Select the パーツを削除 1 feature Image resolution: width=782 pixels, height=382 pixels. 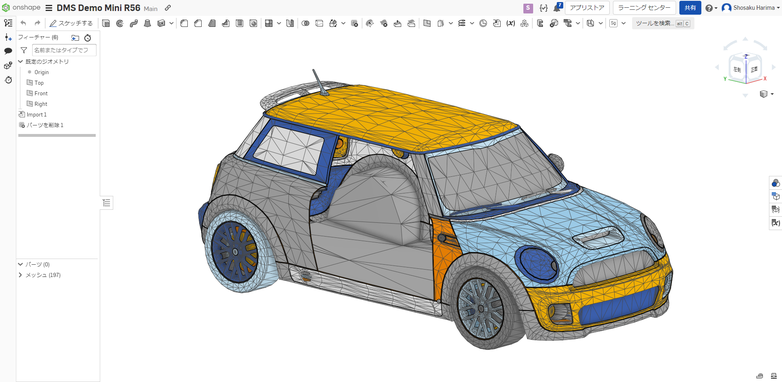pyautogui.click(x=44, y=125)
